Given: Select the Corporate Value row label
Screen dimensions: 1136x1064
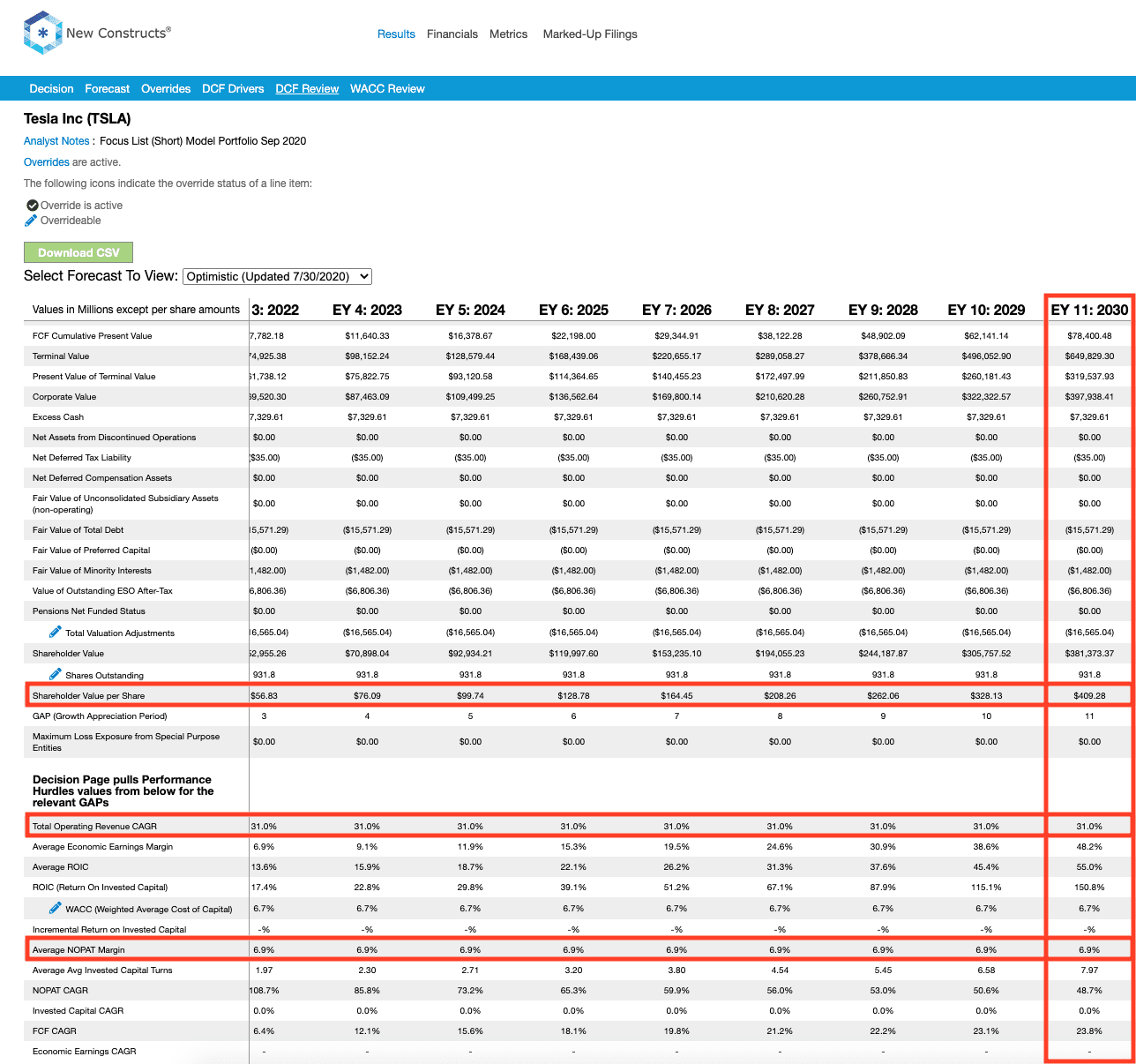Looking at the screenshot, I should [64, 396].
